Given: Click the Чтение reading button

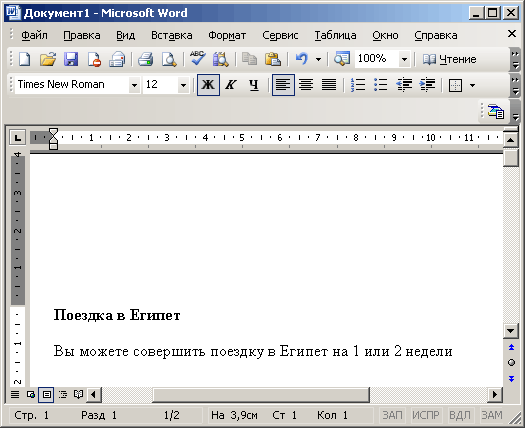Looking at the screenshot, I should 449,60.
